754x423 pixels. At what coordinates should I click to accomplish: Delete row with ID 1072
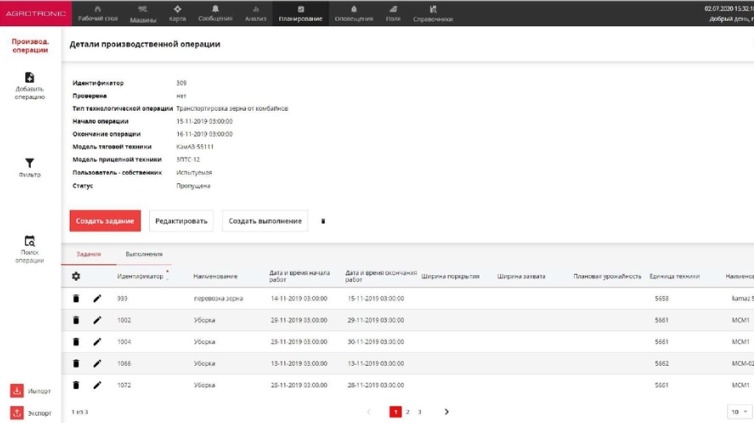coord(76,385)
